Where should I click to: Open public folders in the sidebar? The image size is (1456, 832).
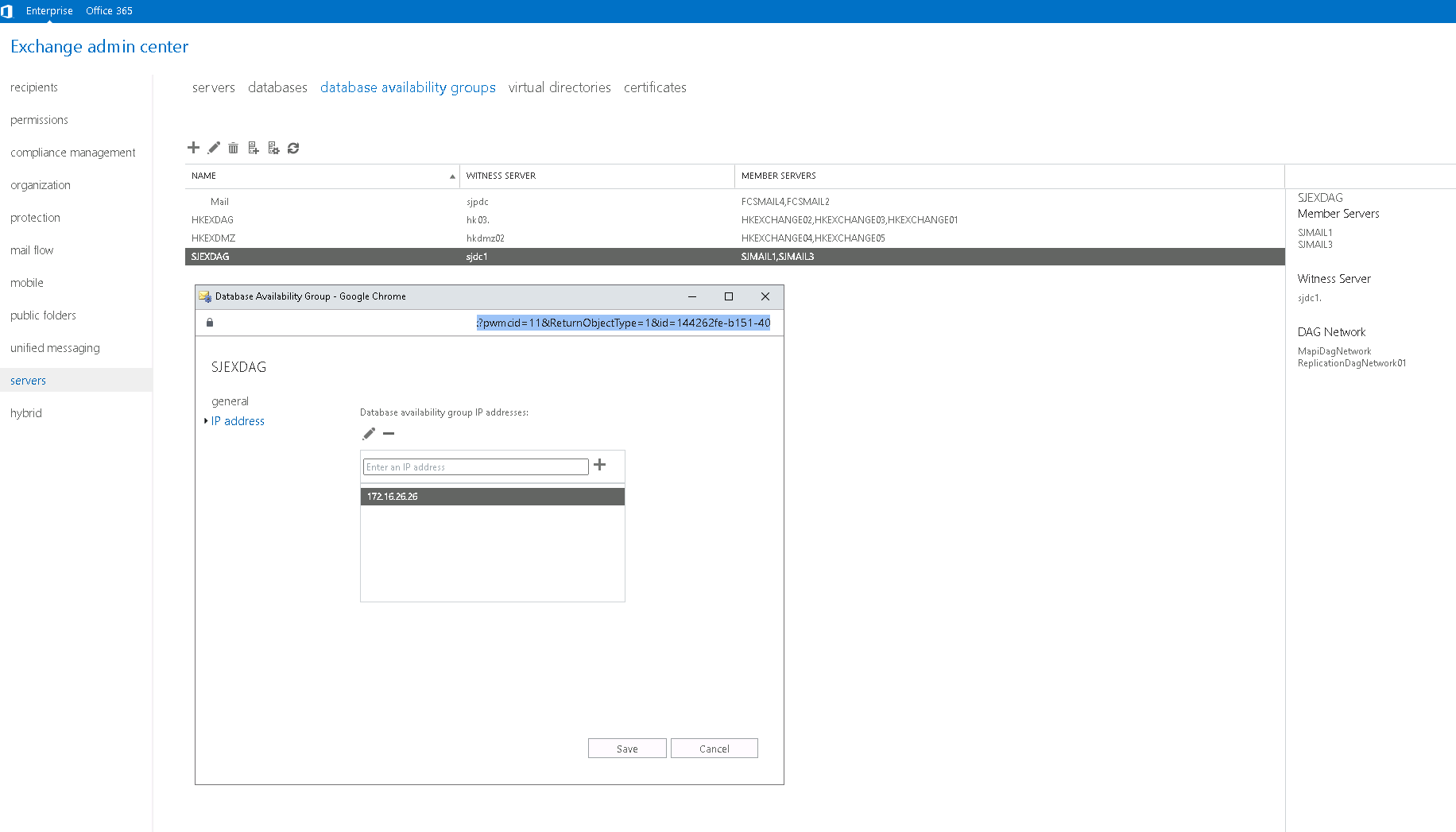pyautogui.click(x=43, y=315)
